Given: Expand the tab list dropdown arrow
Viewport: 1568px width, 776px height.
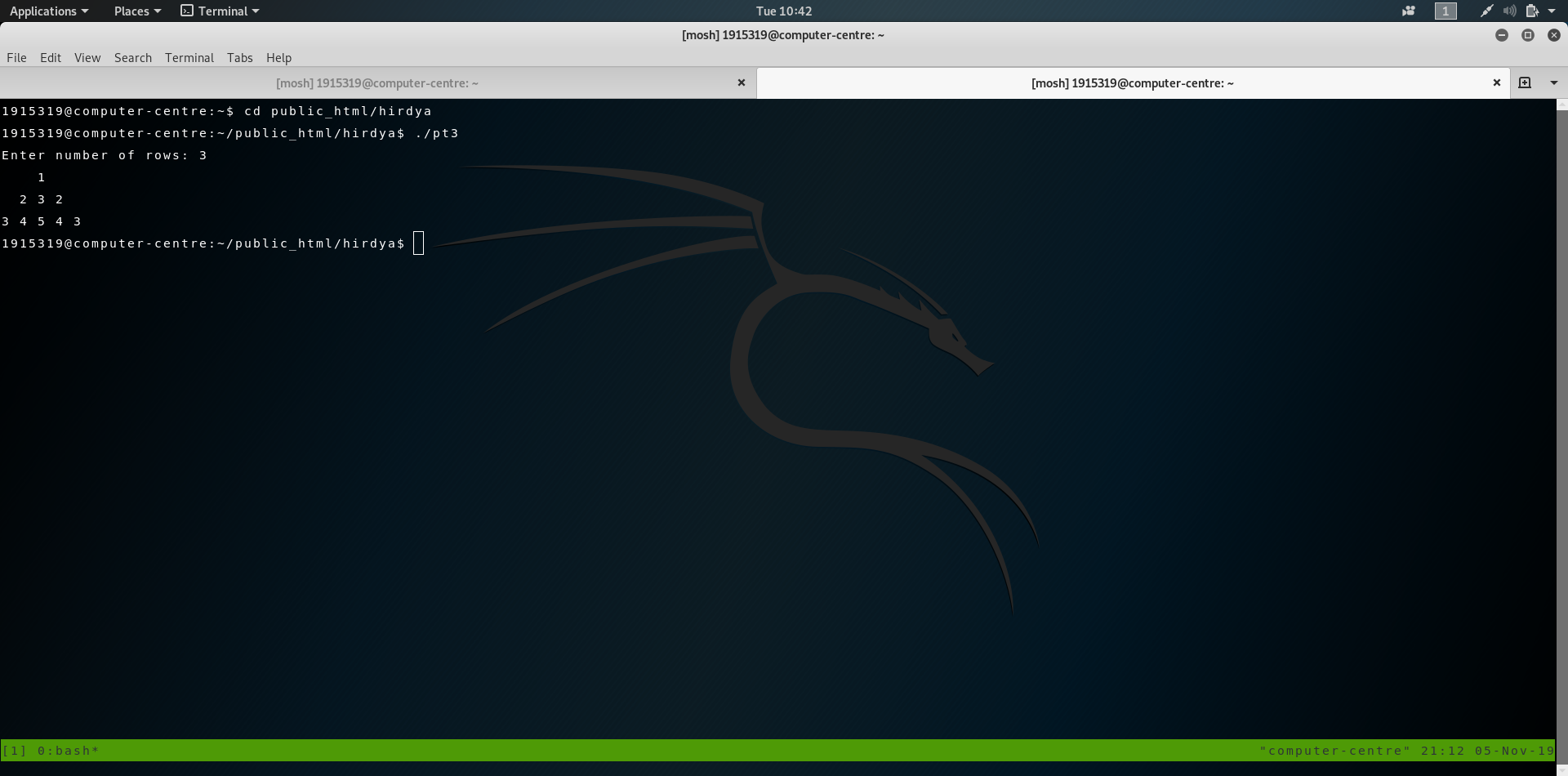Looking at the screenshot, I should coord(1554,83).
